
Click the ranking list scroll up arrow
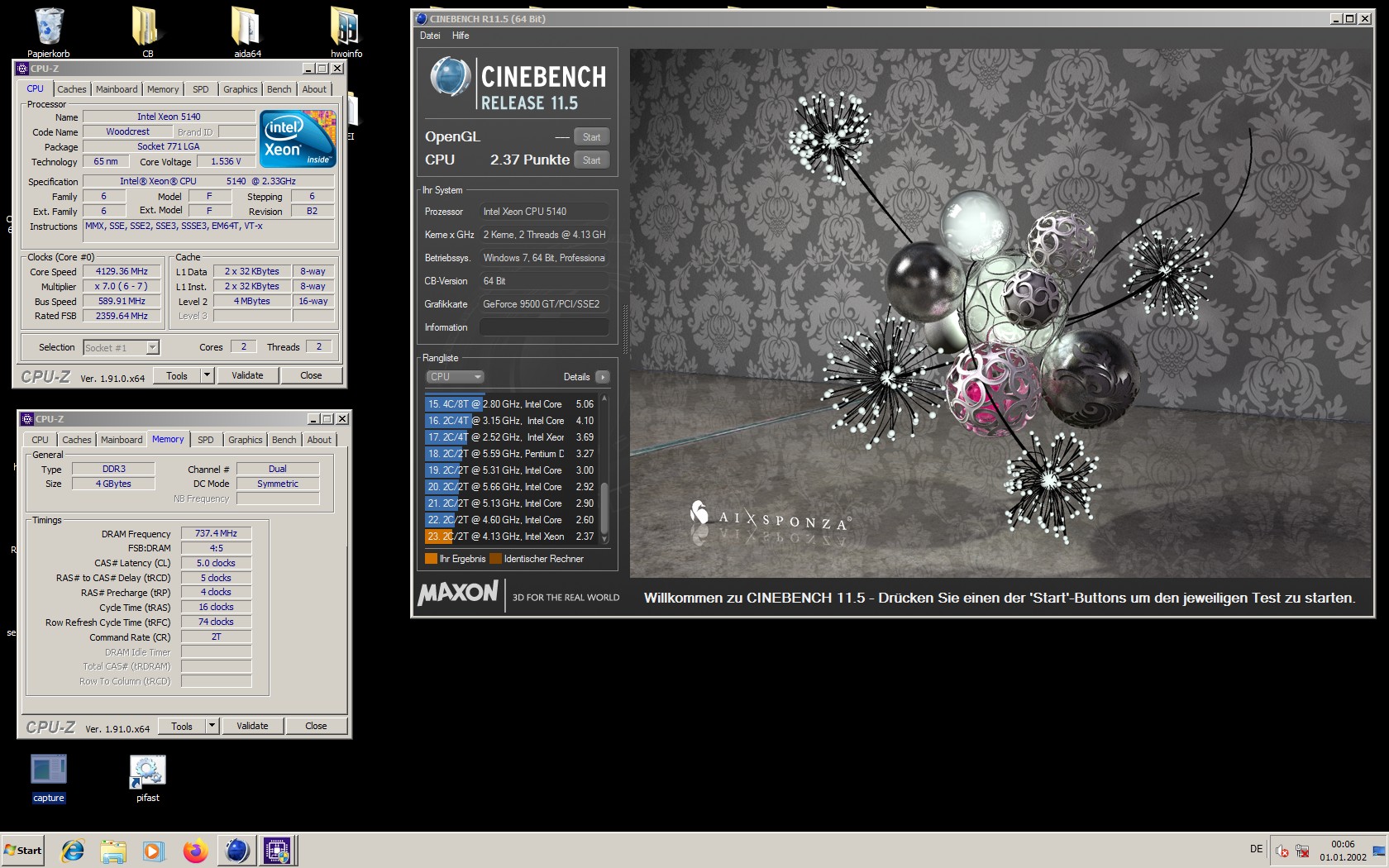point(604,399)
